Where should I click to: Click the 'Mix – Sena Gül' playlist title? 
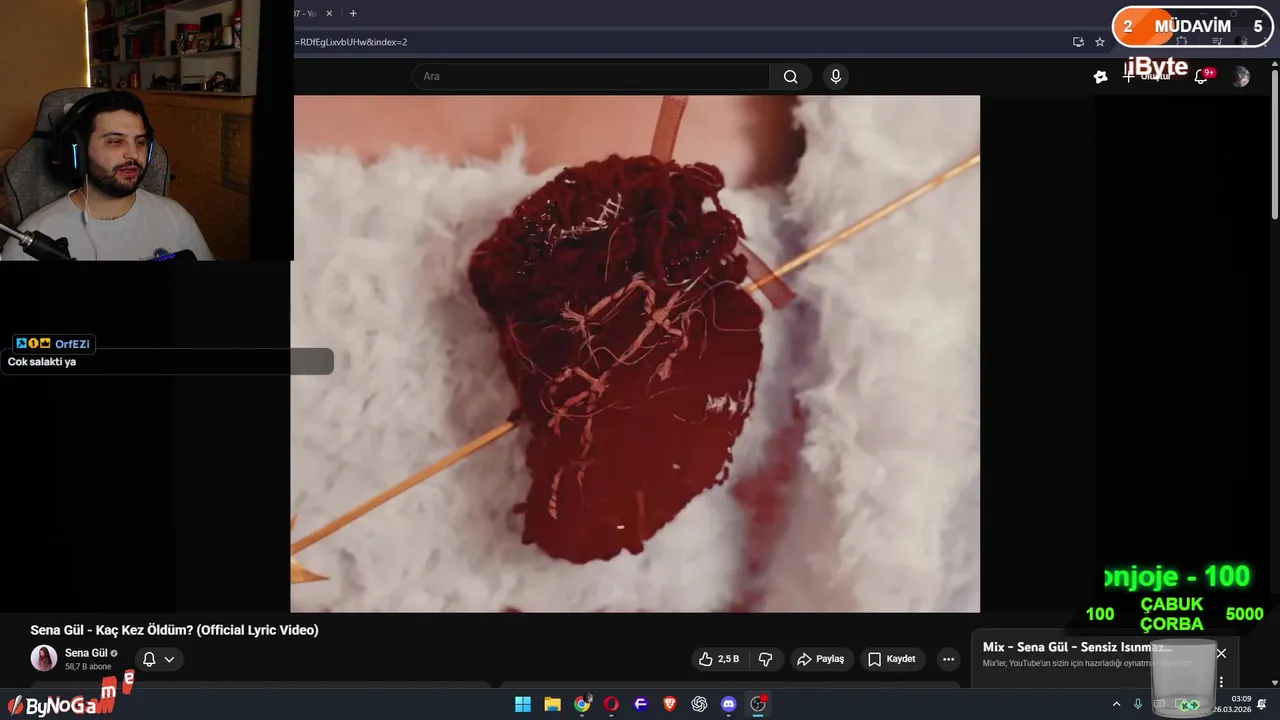pyautogui.click(x=1077, y=647)
